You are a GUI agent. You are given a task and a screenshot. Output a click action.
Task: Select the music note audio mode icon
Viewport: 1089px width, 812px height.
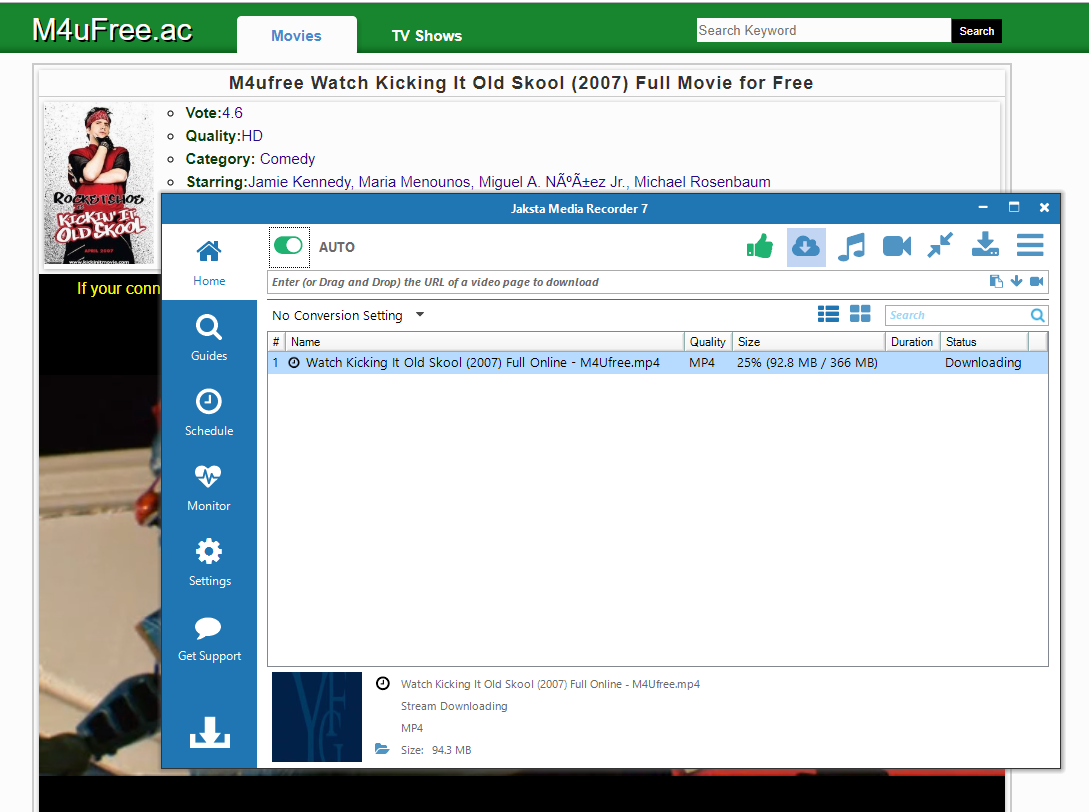point(851,247)
